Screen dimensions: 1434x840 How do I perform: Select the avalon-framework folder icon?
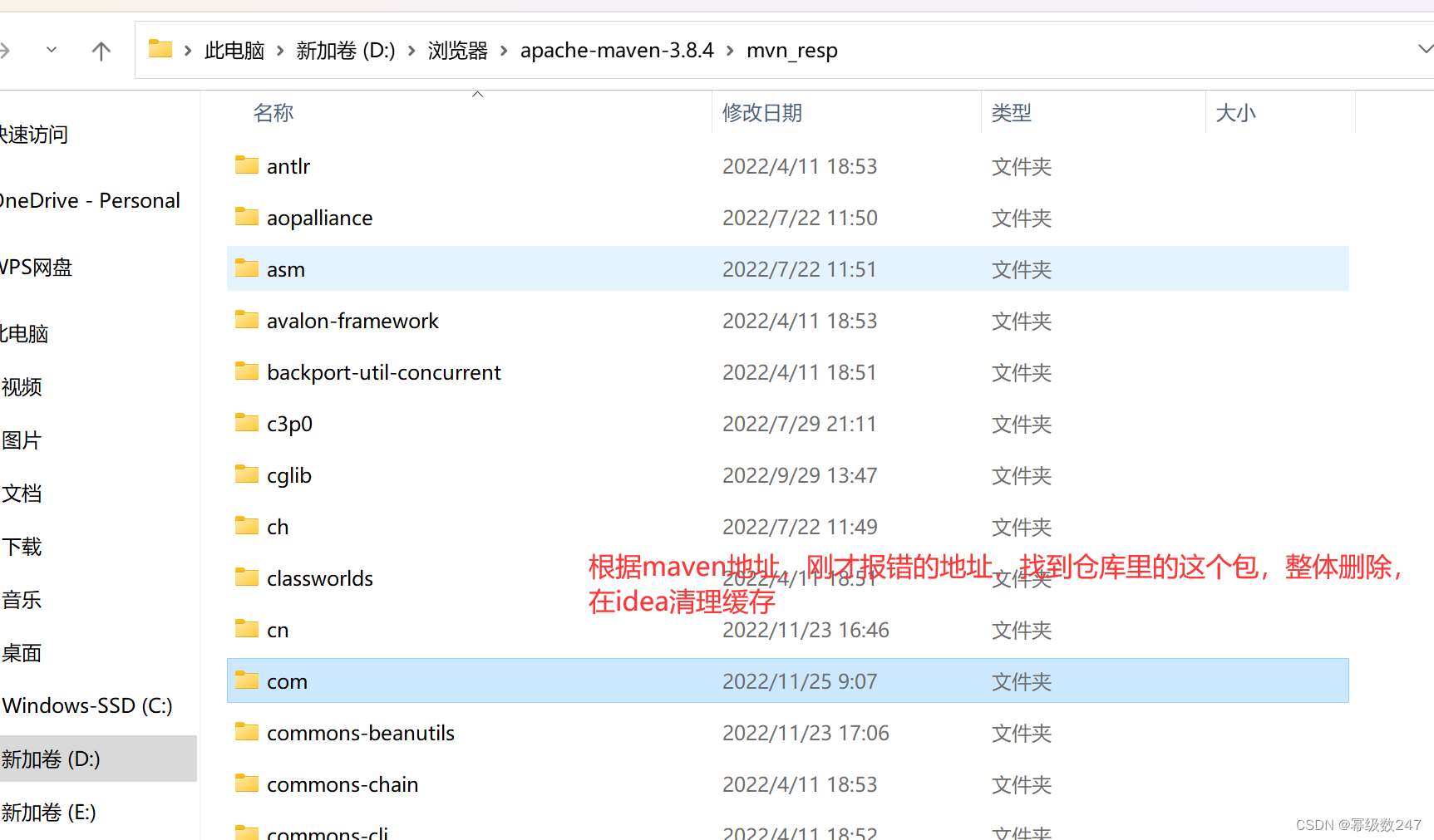[247, 319]
